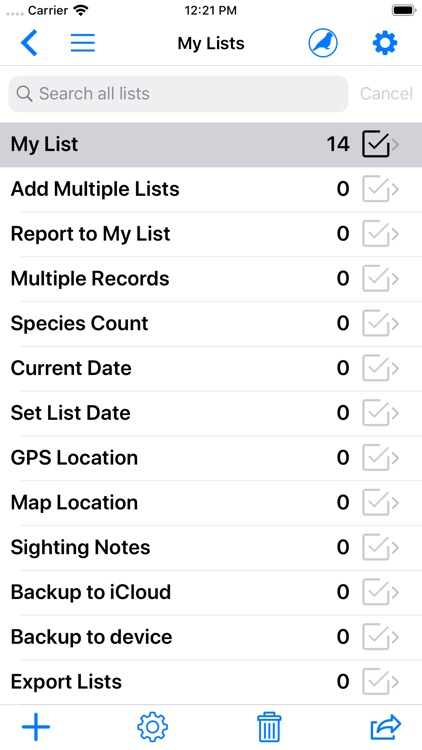Check the Species Count list checkbox

tap(376, 324)
